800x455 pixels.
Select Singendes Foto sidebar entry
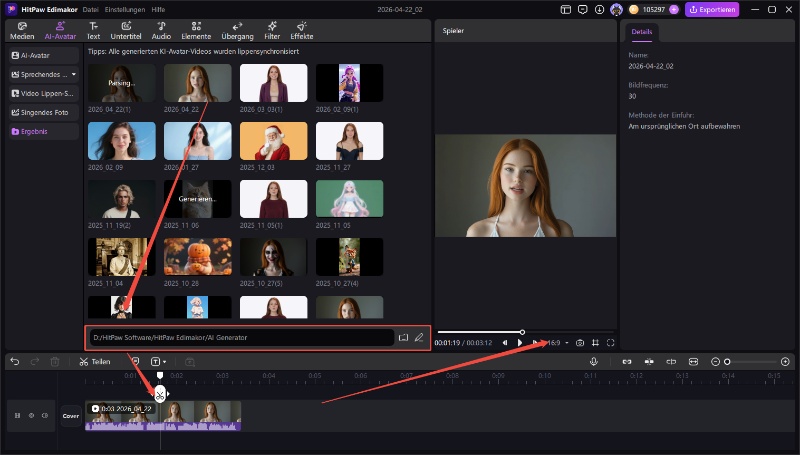tap(44, 112)
